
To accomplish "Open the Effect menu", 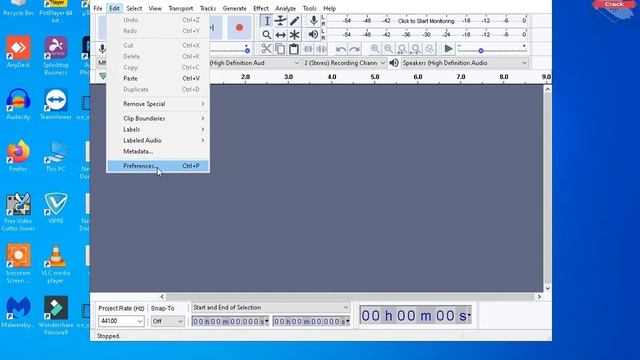I will [261, 8].
